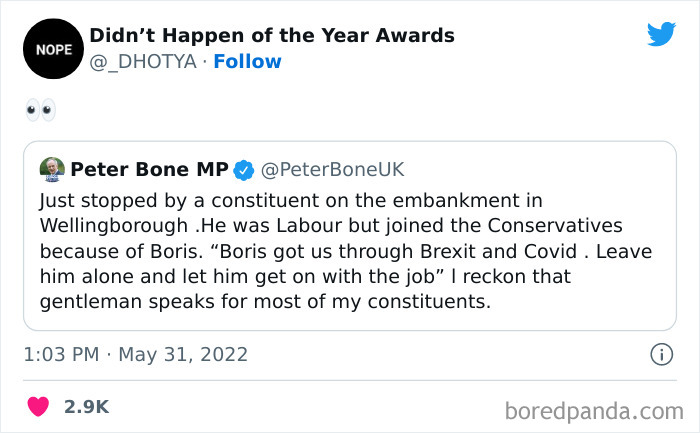Open the 1:03 PM time link
The image size is (700, 433).
click(63, 354)
